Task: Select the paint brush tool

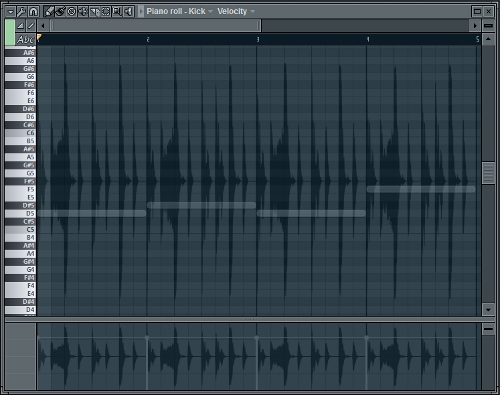Action: (60, 12)
